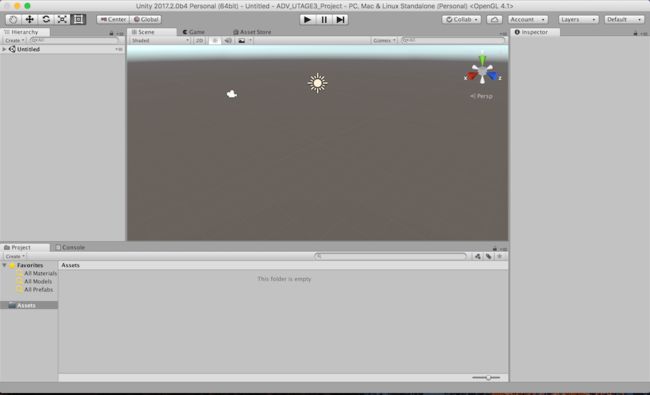This screenshot has height=395, width=650.
Task: Select All Models favorite
Action: 34,281
